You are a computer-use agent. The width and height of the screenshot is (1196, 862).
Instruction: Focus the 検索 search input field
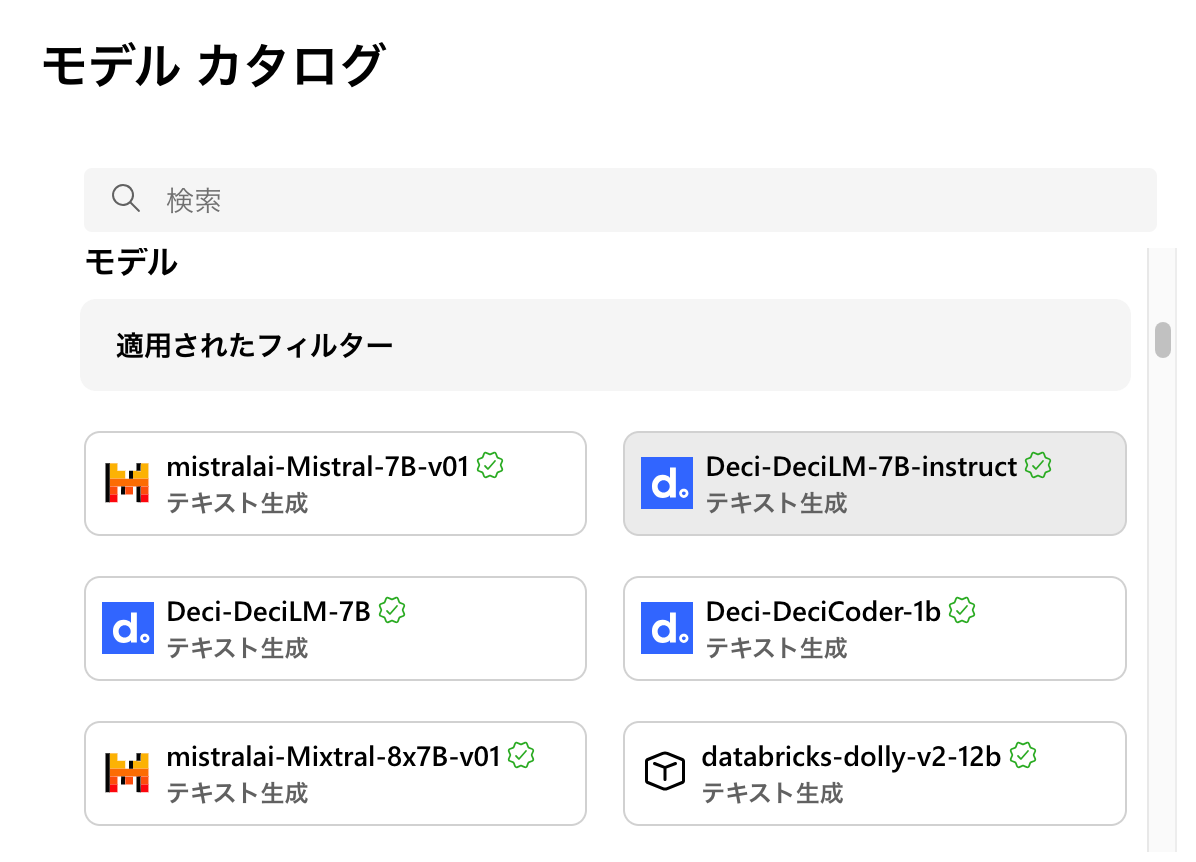[640, 200]
